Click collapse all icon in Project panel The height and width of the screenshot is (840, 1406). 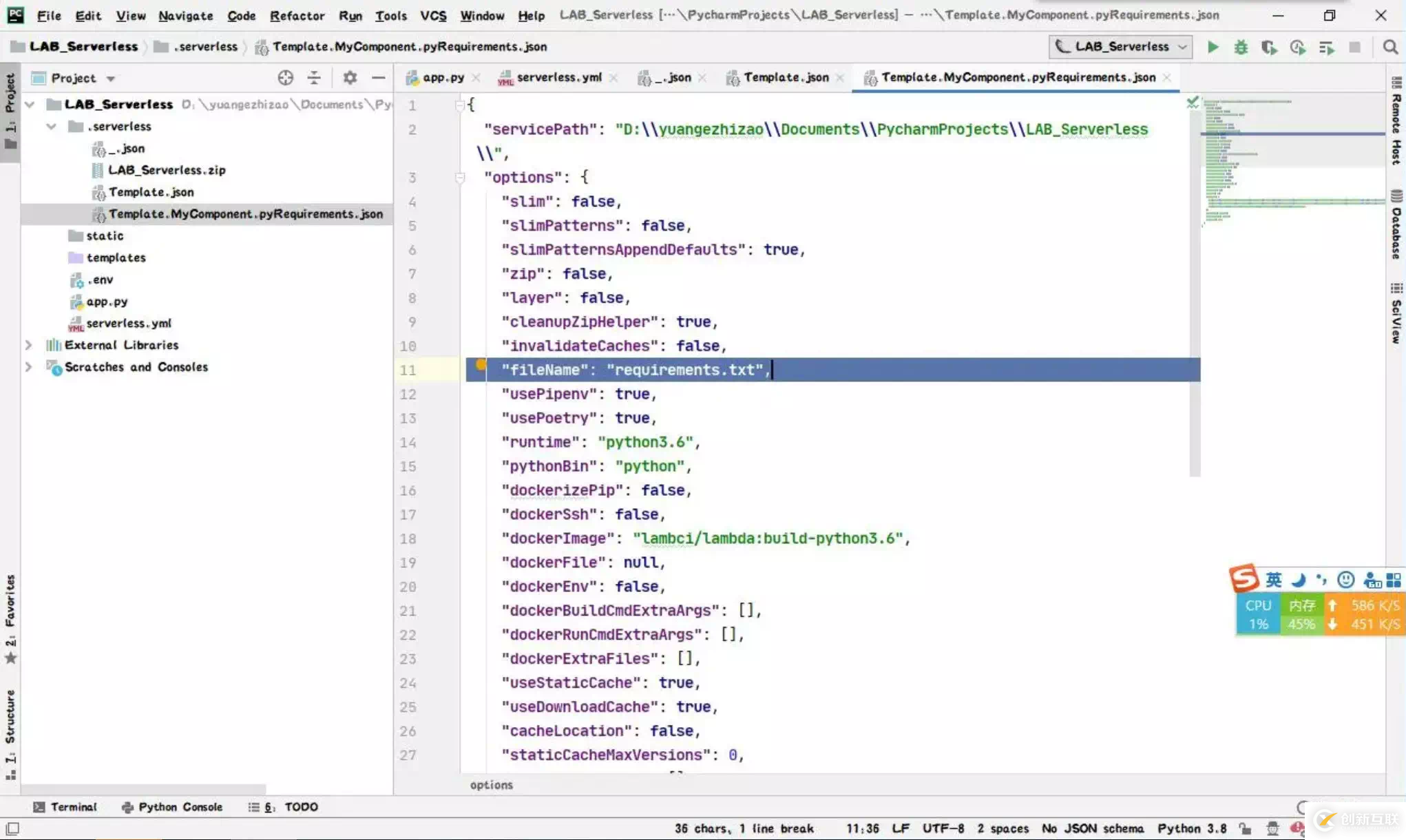point(314,78)
